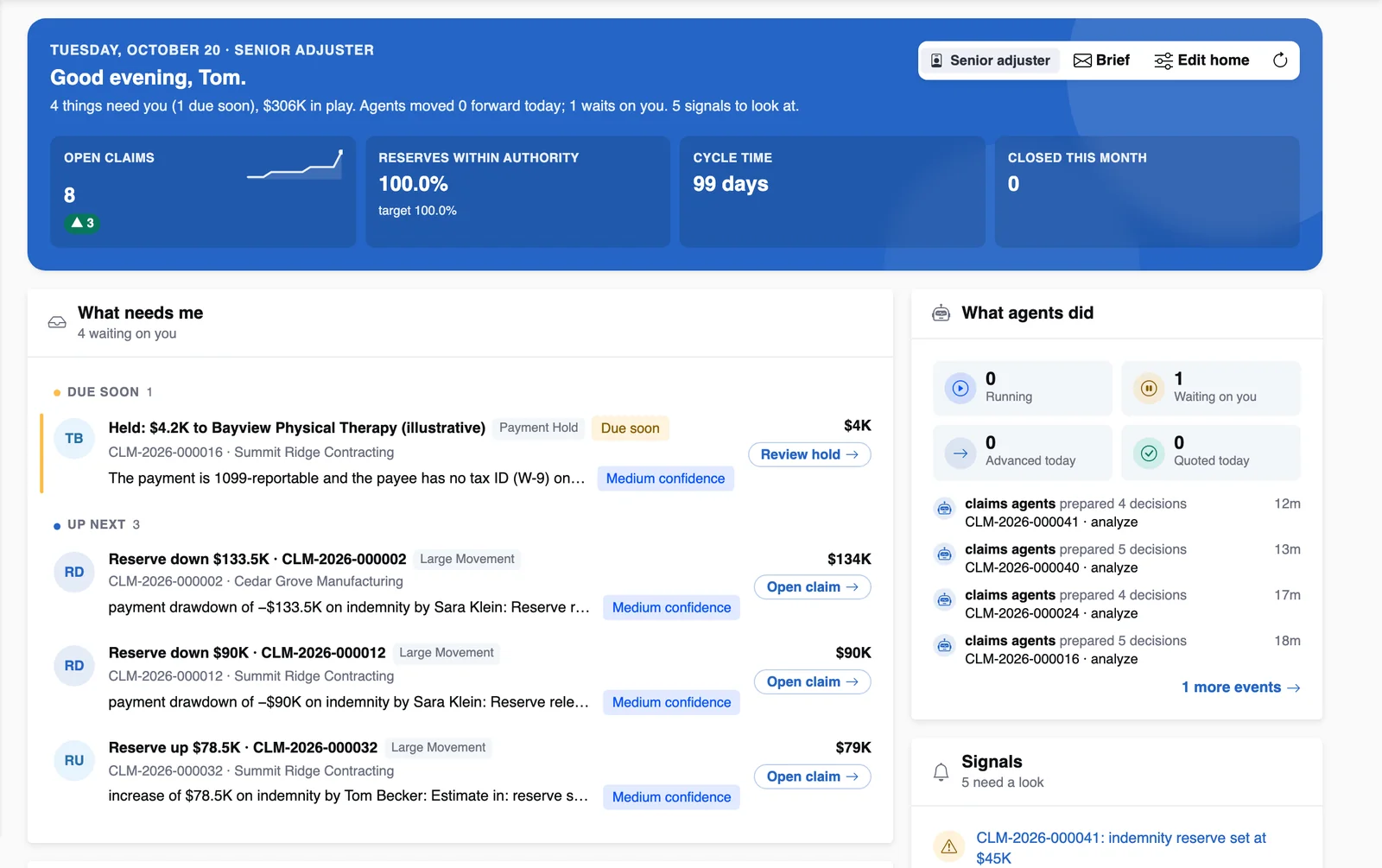The image size is (1382, 868).
Task: Click the agent icon for CLM-2026-000040 analyze event
Action: [x=945, y=554]
